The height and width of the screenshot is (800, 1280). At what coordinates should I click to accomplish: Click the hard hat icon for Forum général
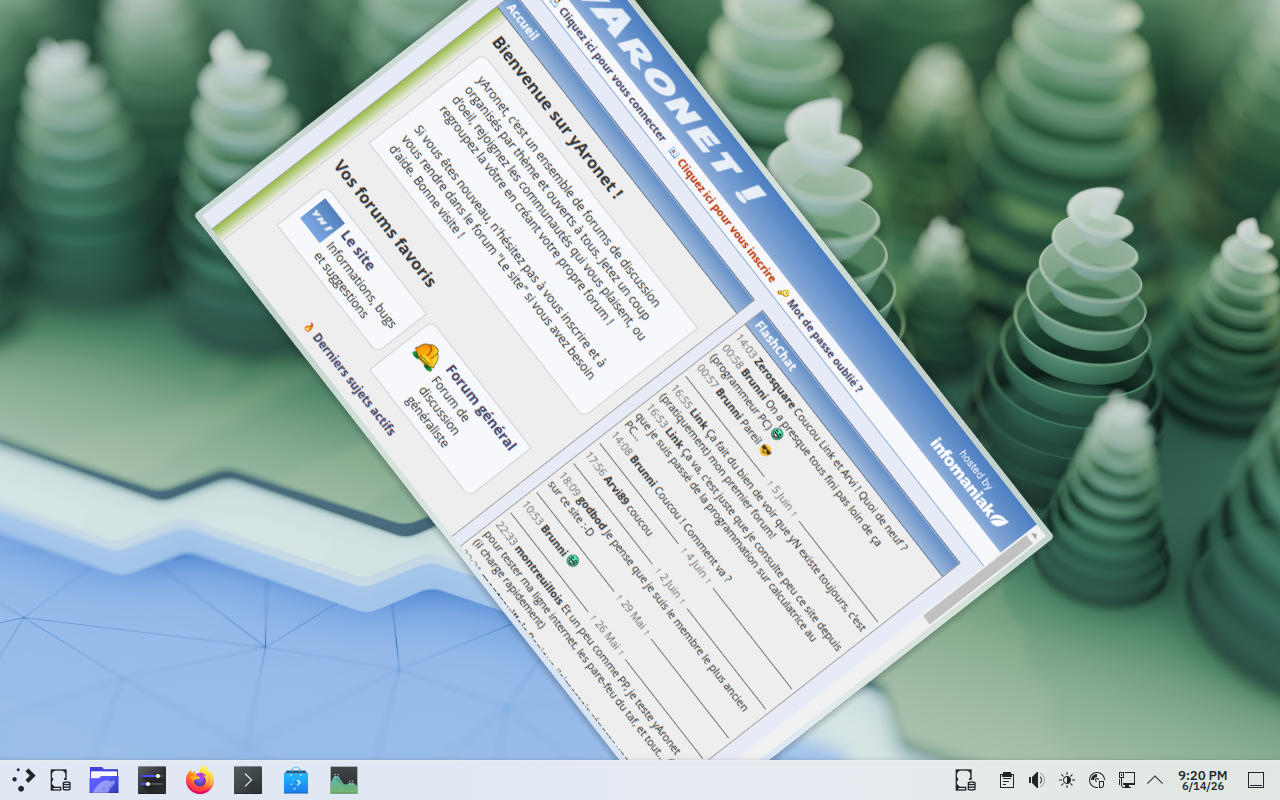(x=427, y=356)
